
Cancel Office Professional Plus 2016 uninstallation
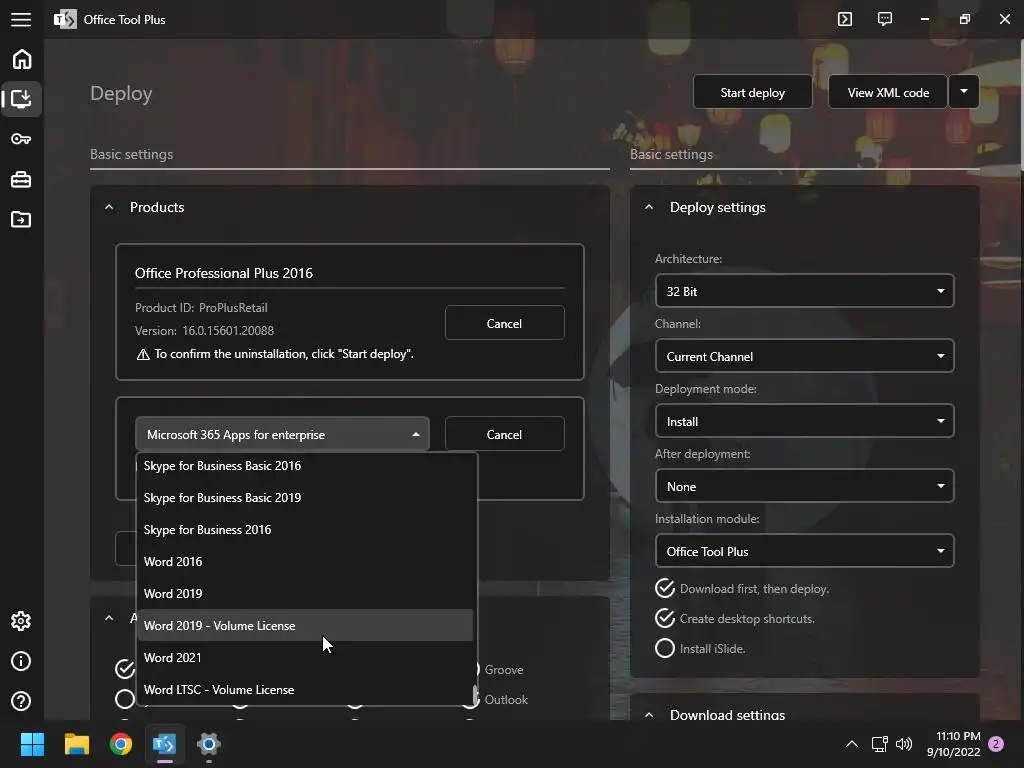[504, 323]
